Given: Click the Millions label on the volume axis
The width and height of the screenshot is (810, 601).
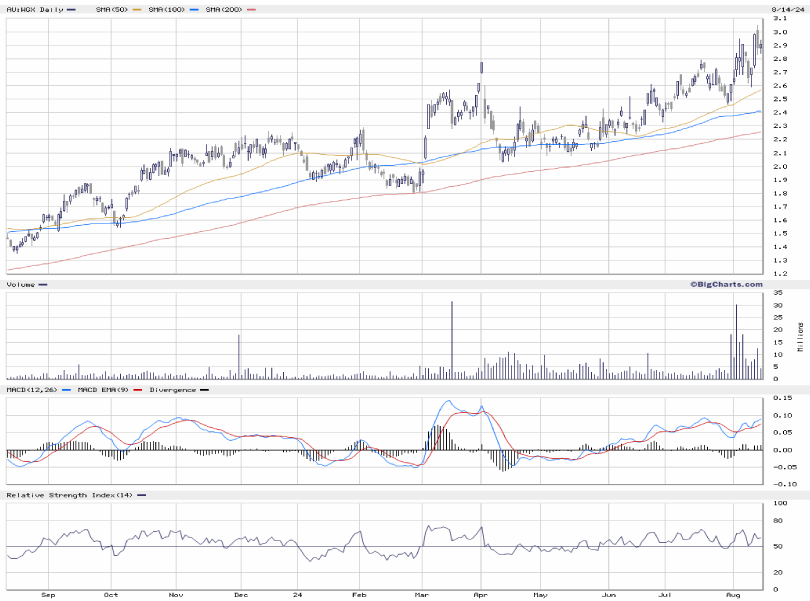Looking at the screenshot, I should [799, 336].
